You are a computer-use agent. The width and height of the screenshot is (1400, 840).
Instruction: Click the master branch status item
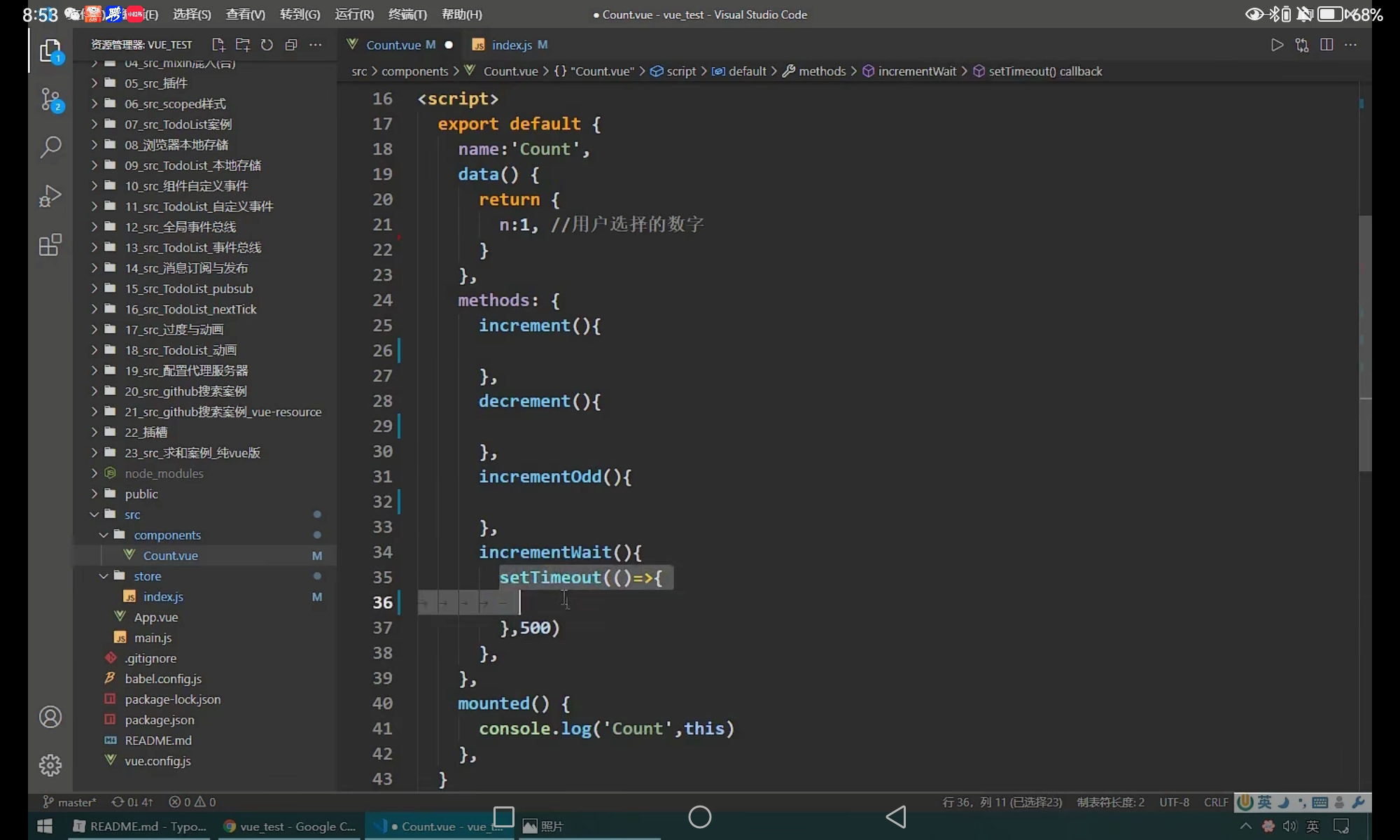coord(70,802)
